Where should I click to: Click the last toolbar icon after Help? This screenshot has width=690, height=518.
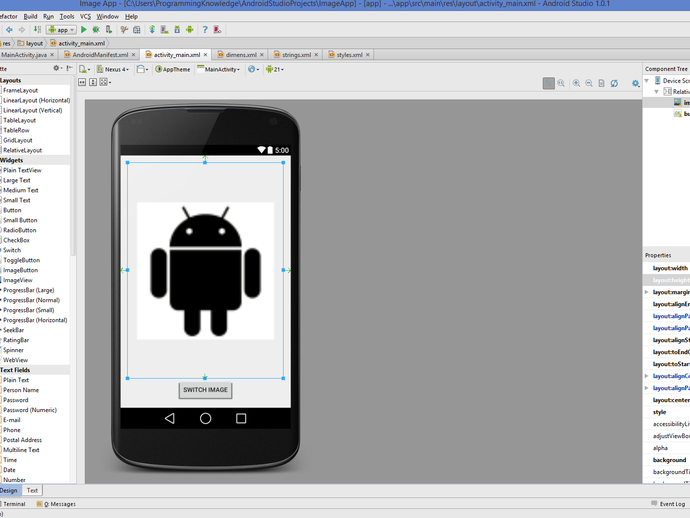tap(217, 29)
